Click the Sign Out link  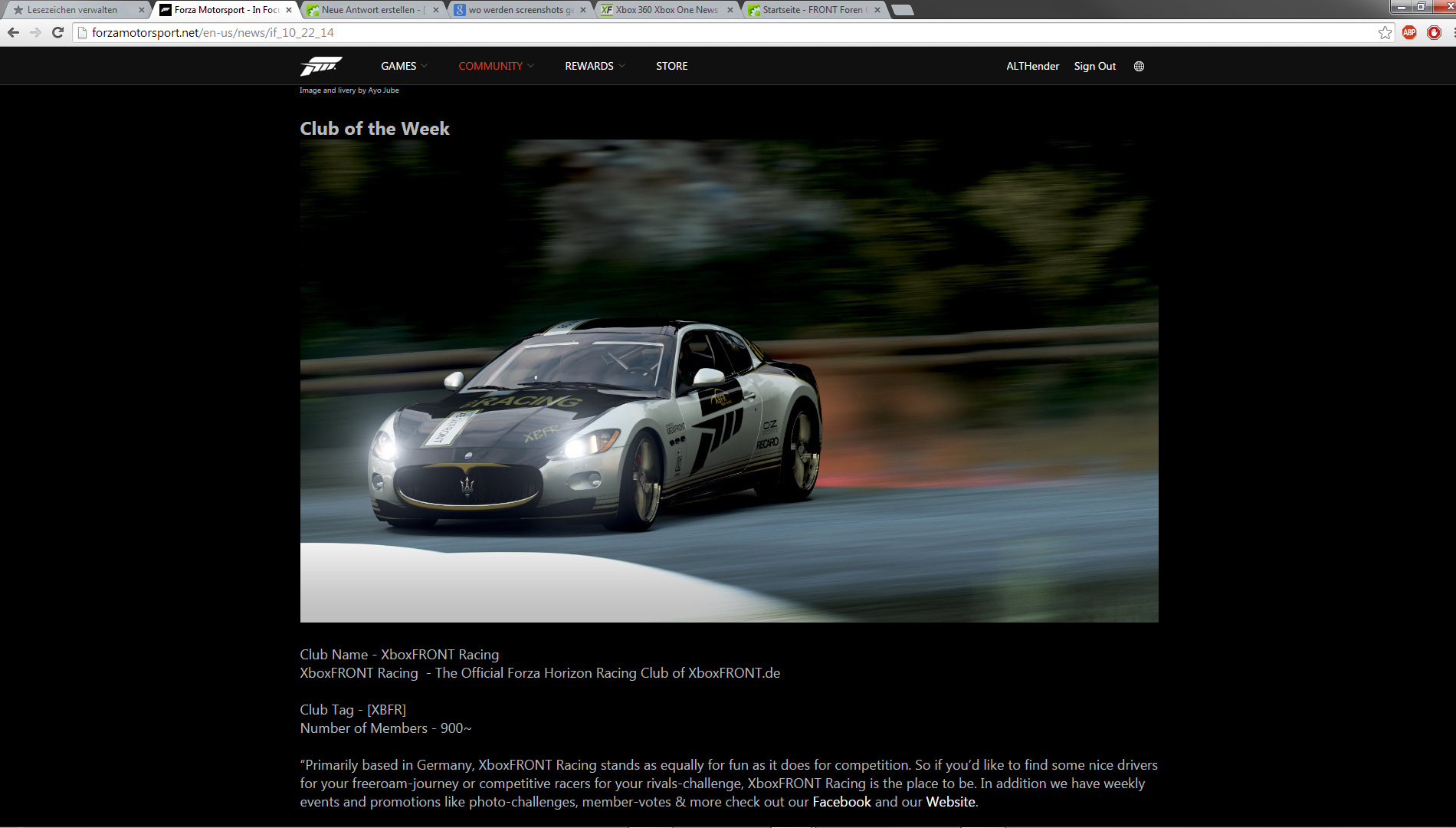[x=1094, y=67]
